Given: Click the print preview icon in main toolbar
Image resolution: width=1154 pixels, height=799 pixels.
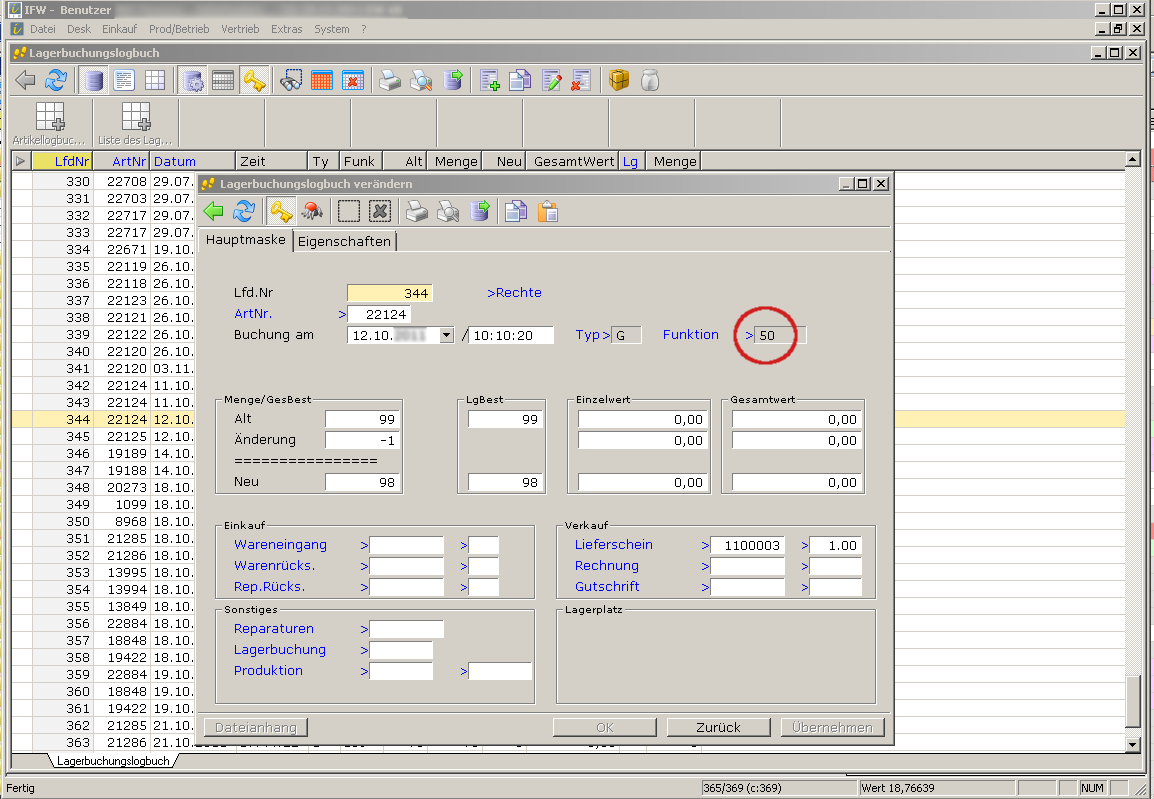Looking at the screenshot, I should pyautogui.click(x=422, y=81).
